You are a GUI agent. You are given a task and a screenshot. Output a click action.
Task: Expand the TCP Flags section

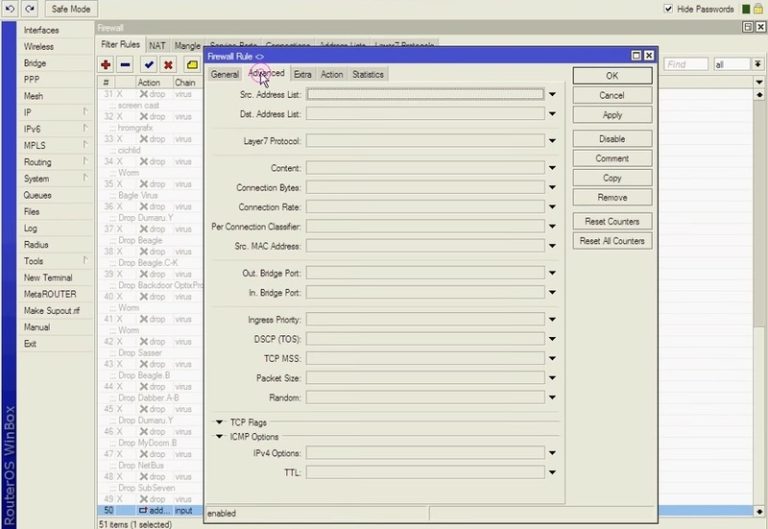pyautogui.click(x=219, y=422)
